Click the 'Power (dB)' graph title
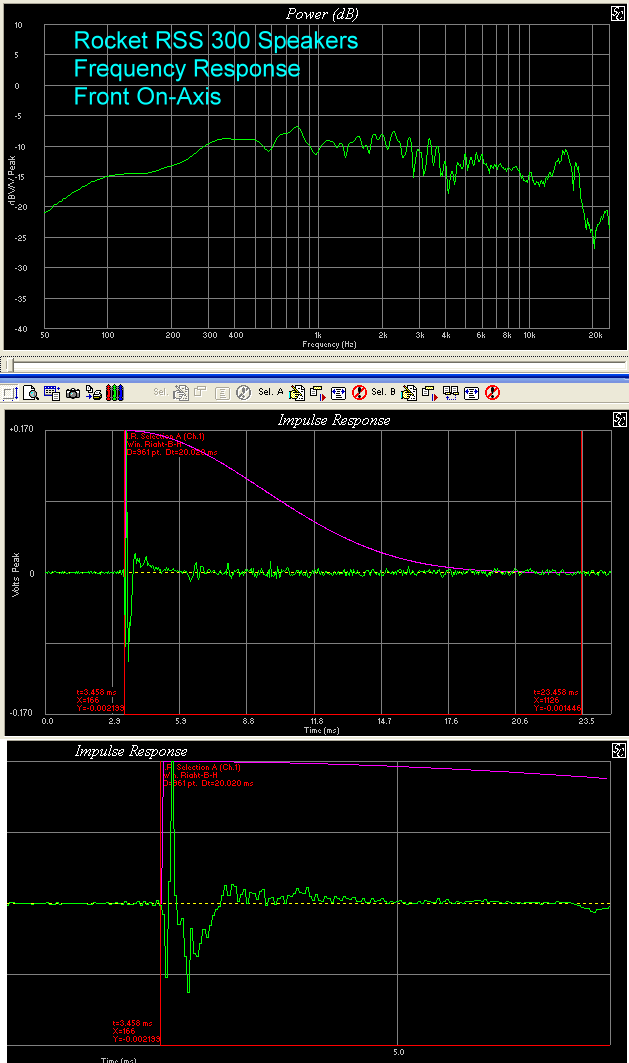Viewport: 629px width, 1063px height. (322, 14)
